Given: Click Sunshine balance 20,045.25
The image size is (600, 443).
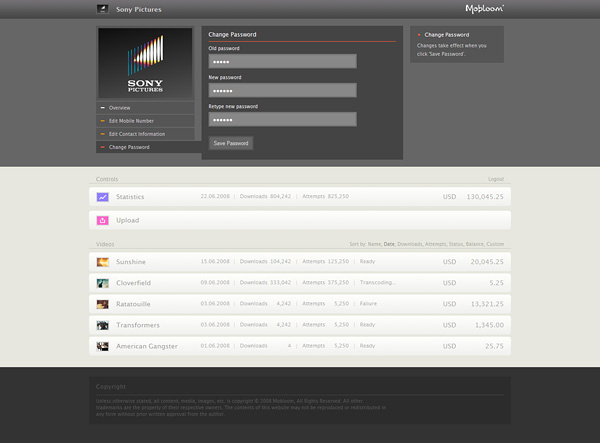Looking at the screenshot, I should [x=487, y=262].
